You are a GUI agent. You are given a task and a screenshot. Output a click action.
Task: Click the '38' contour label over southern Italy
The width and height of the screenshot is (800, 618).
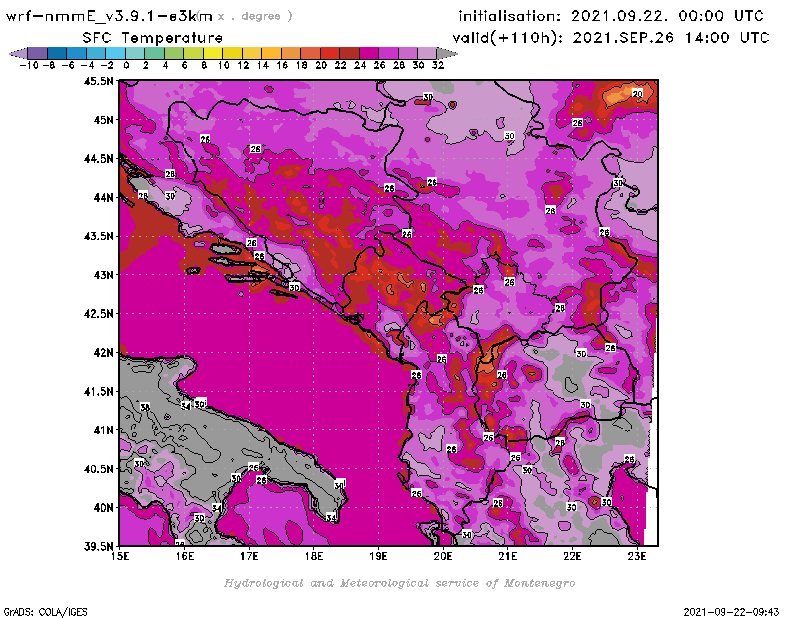[145, 407]
